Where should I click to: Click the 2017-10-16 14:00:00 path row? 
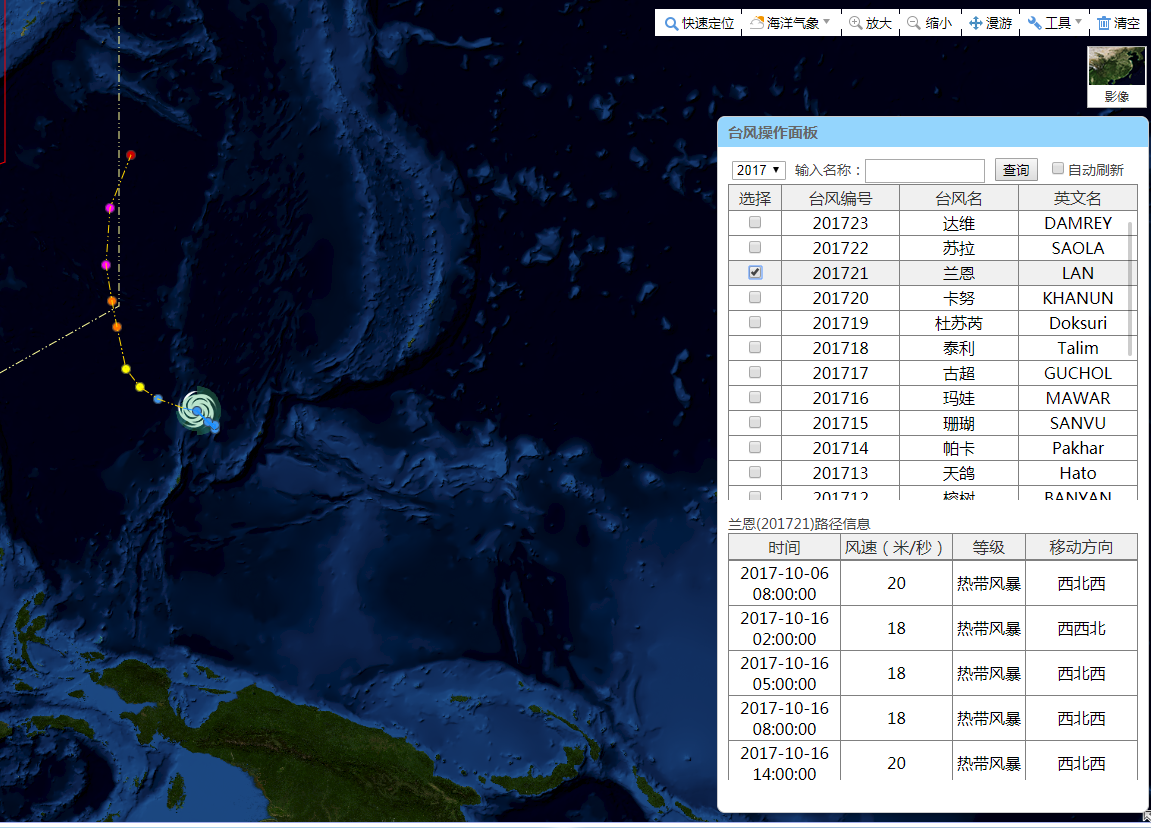point(932,761)
